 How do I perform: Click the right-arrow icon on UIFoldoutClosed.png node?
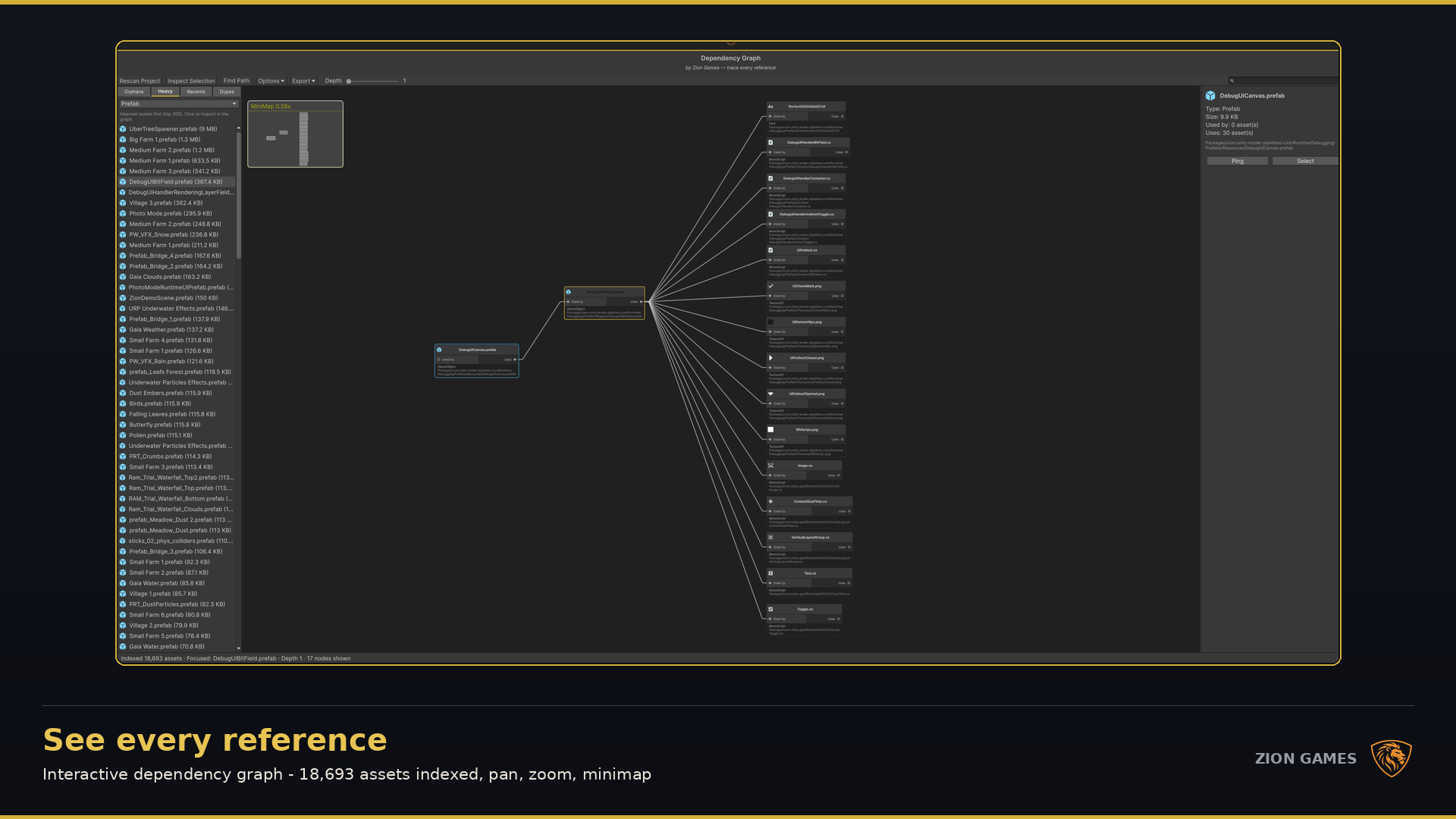click(771, 358)
